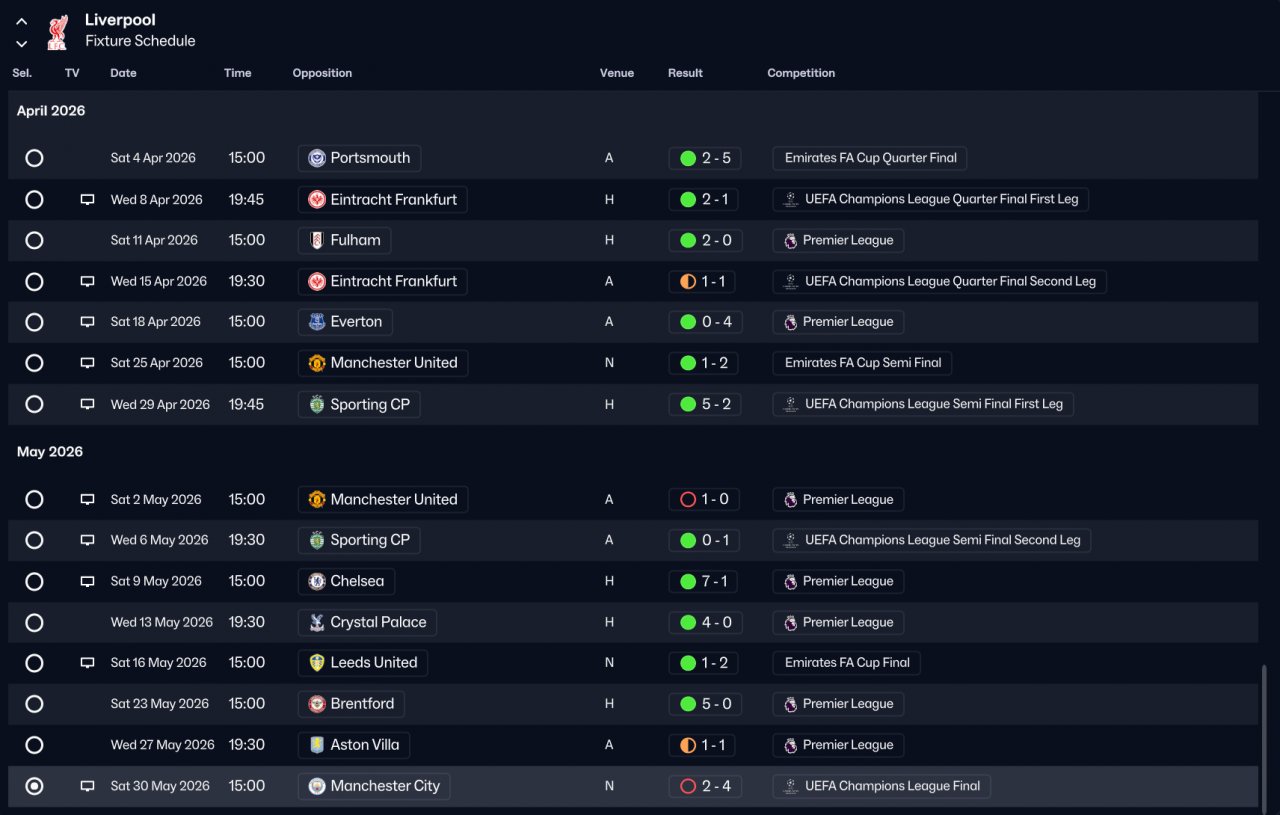Click the vertical scrollbar thumb on the right
Screen dimensions: 1280x815
click(1263, 735)
